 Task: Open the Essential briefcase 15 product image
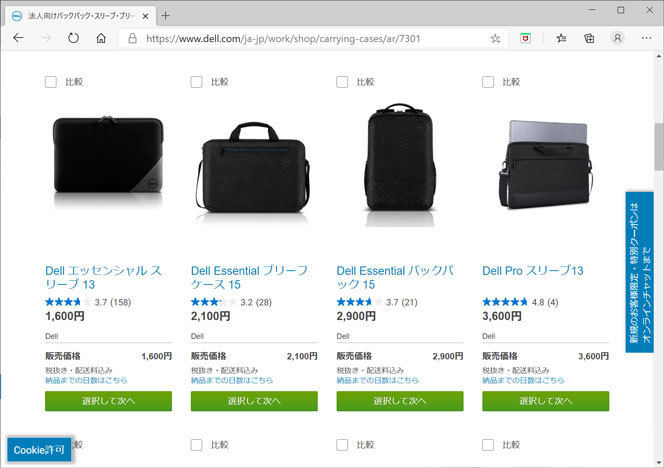pos(253,172)
